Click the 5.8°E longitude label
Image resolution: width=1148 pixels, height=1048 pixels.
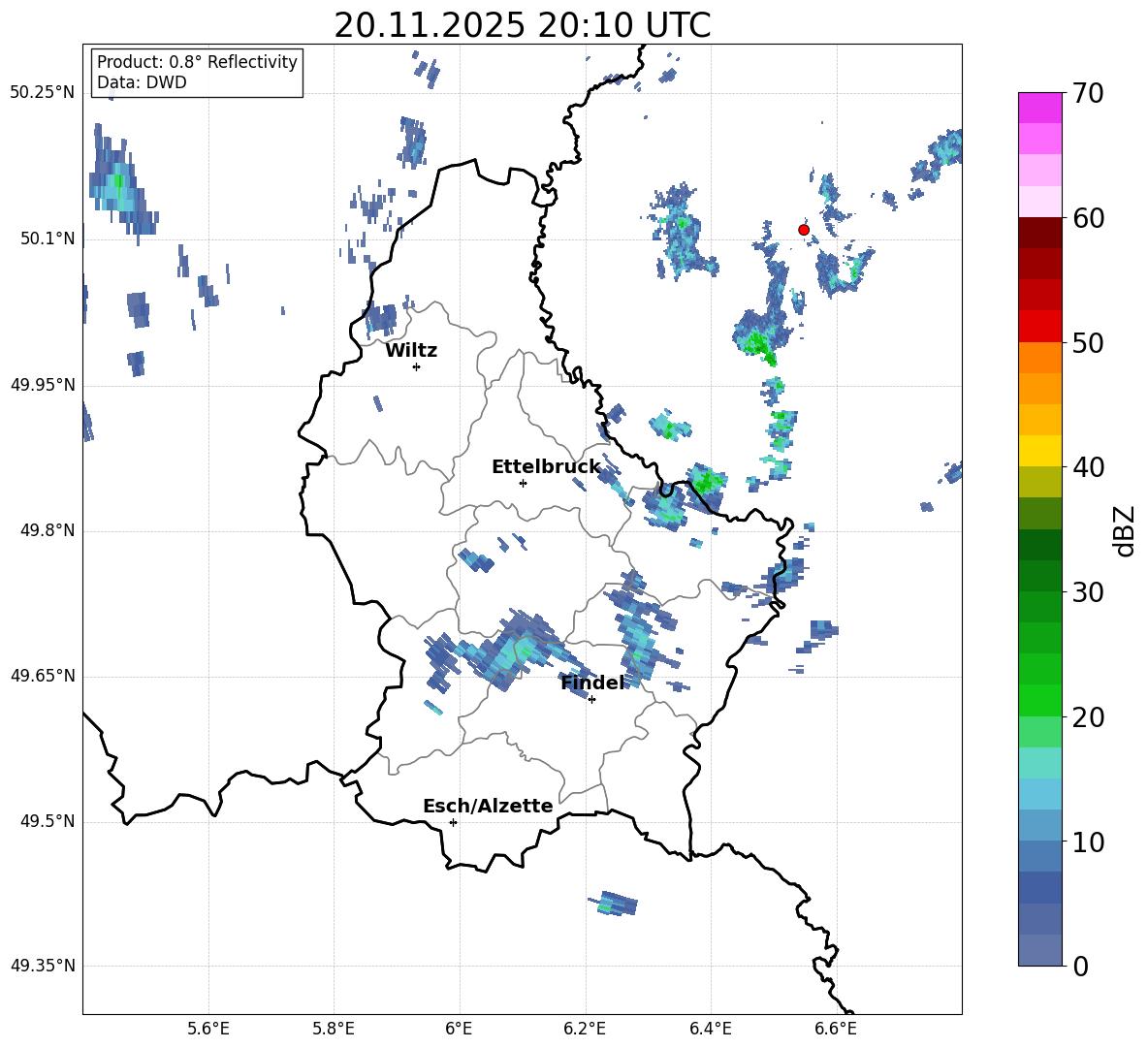[334, 1029]
